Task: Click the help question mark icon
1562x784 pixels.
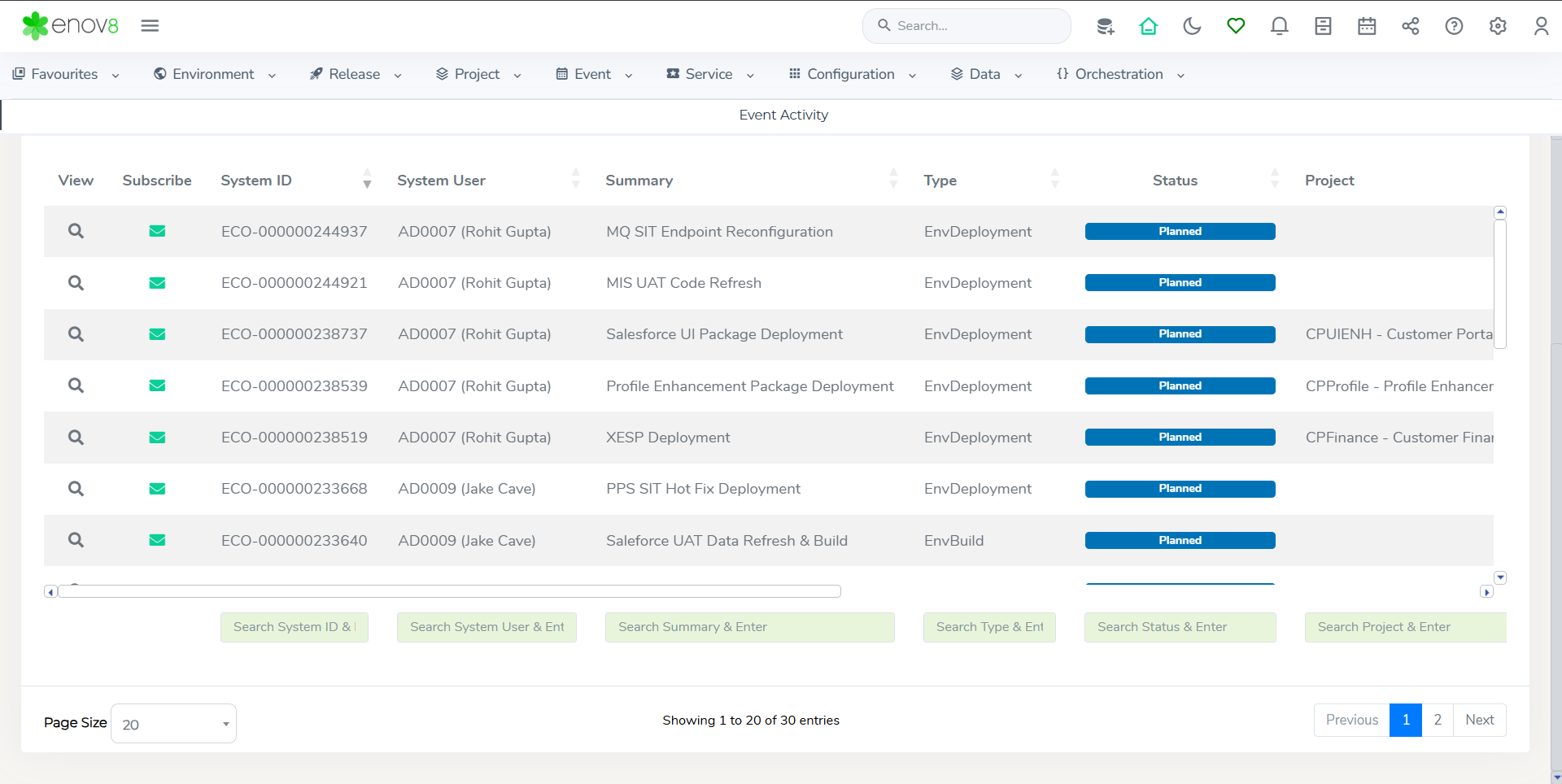Action: click(x=1454, y=26)
